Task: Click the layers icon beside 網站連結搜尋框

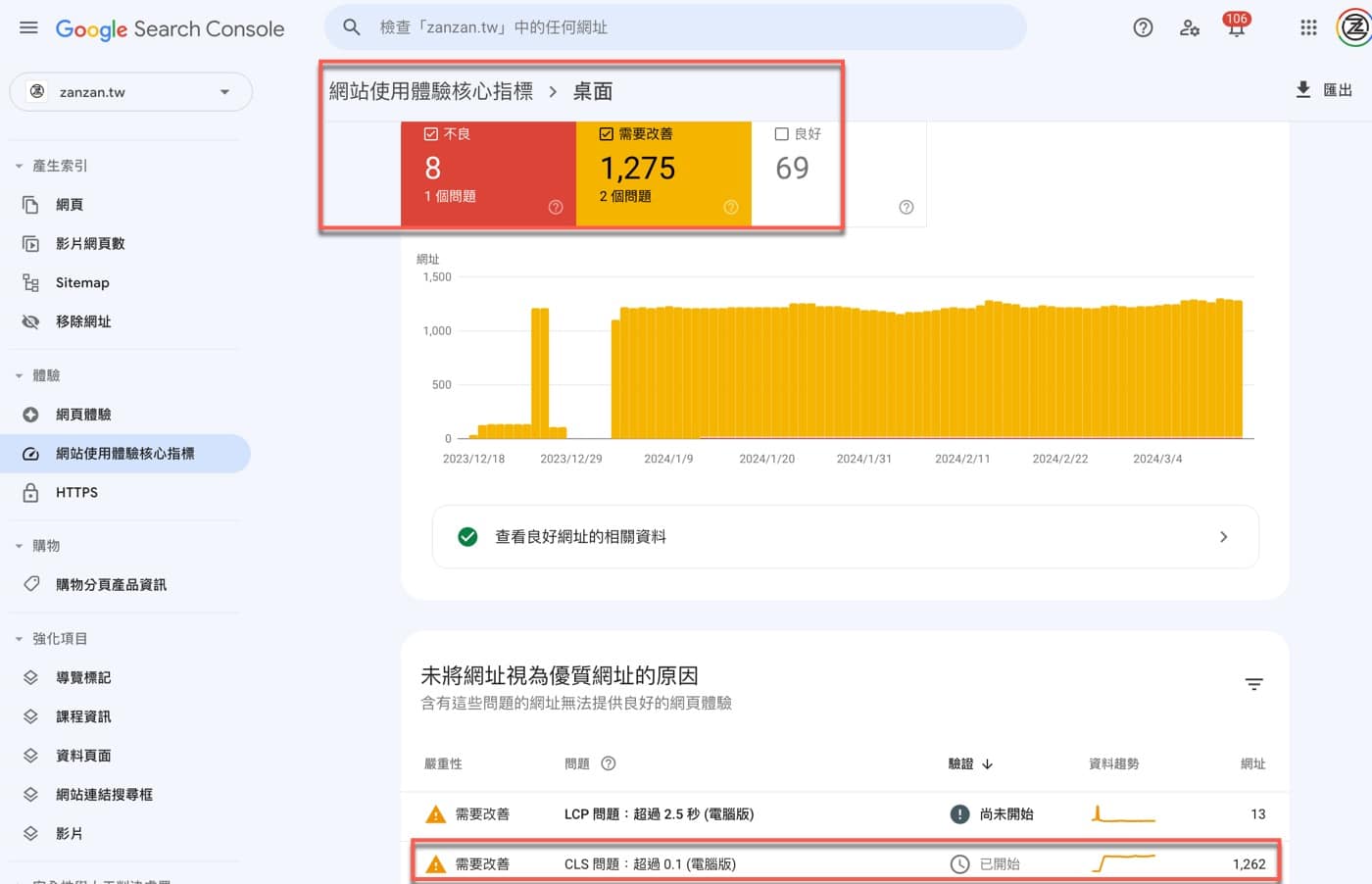Action: (x=30, y=795)
